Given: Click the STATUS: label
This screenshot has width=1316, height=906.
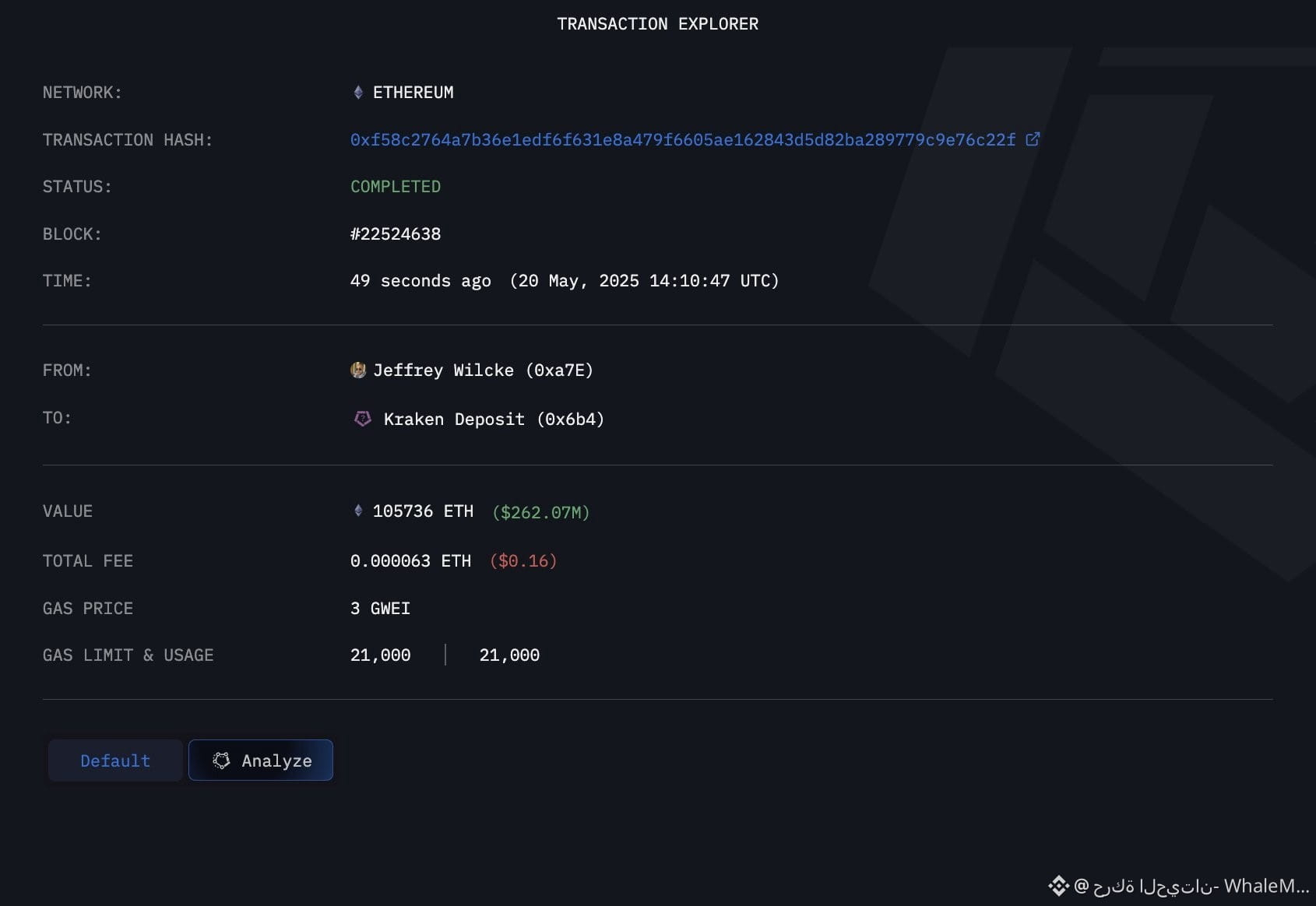Looking at the screenshot, I should click(x=77, y=187).
